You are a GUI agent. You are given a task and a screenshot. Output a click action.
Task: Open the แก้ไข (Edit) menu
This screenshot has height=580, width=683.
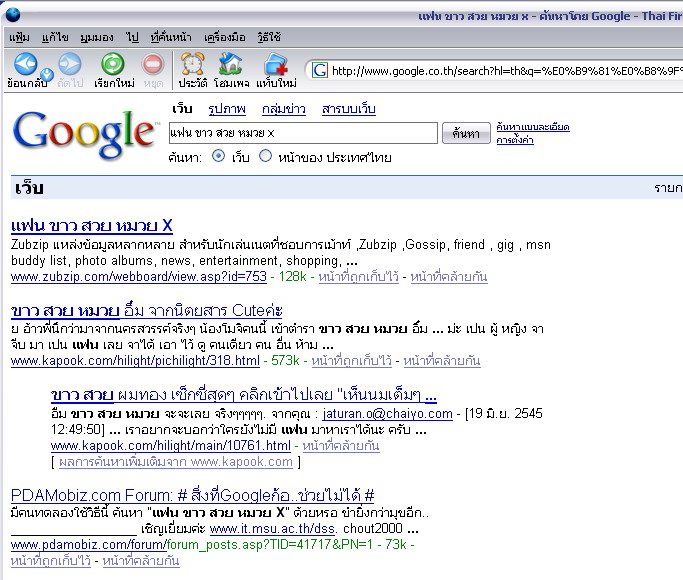[x=55, y=37]
